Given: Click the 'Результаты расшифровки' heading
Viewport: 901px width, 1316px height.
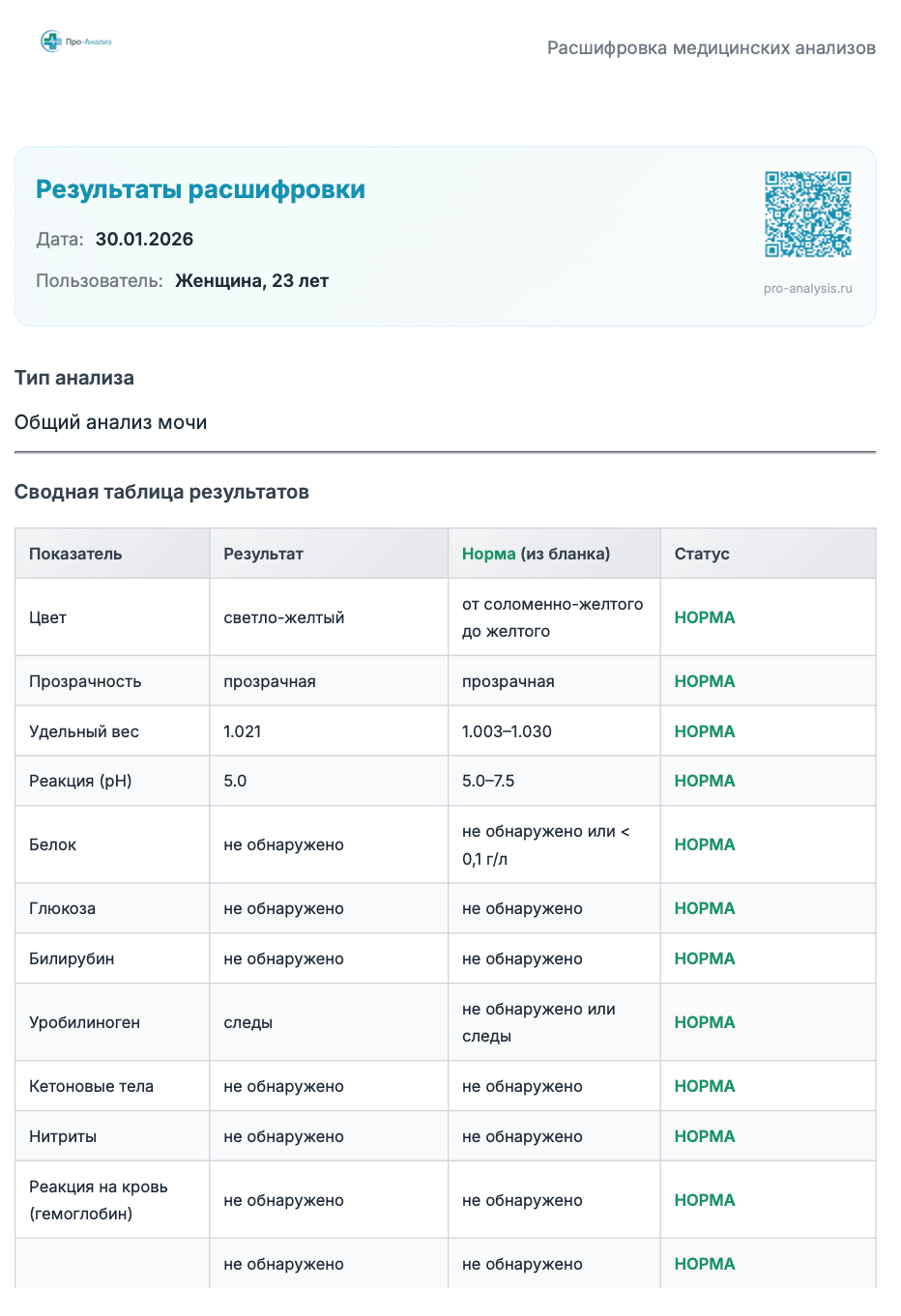Looking at the screenshot, I should tap(200, 189).
